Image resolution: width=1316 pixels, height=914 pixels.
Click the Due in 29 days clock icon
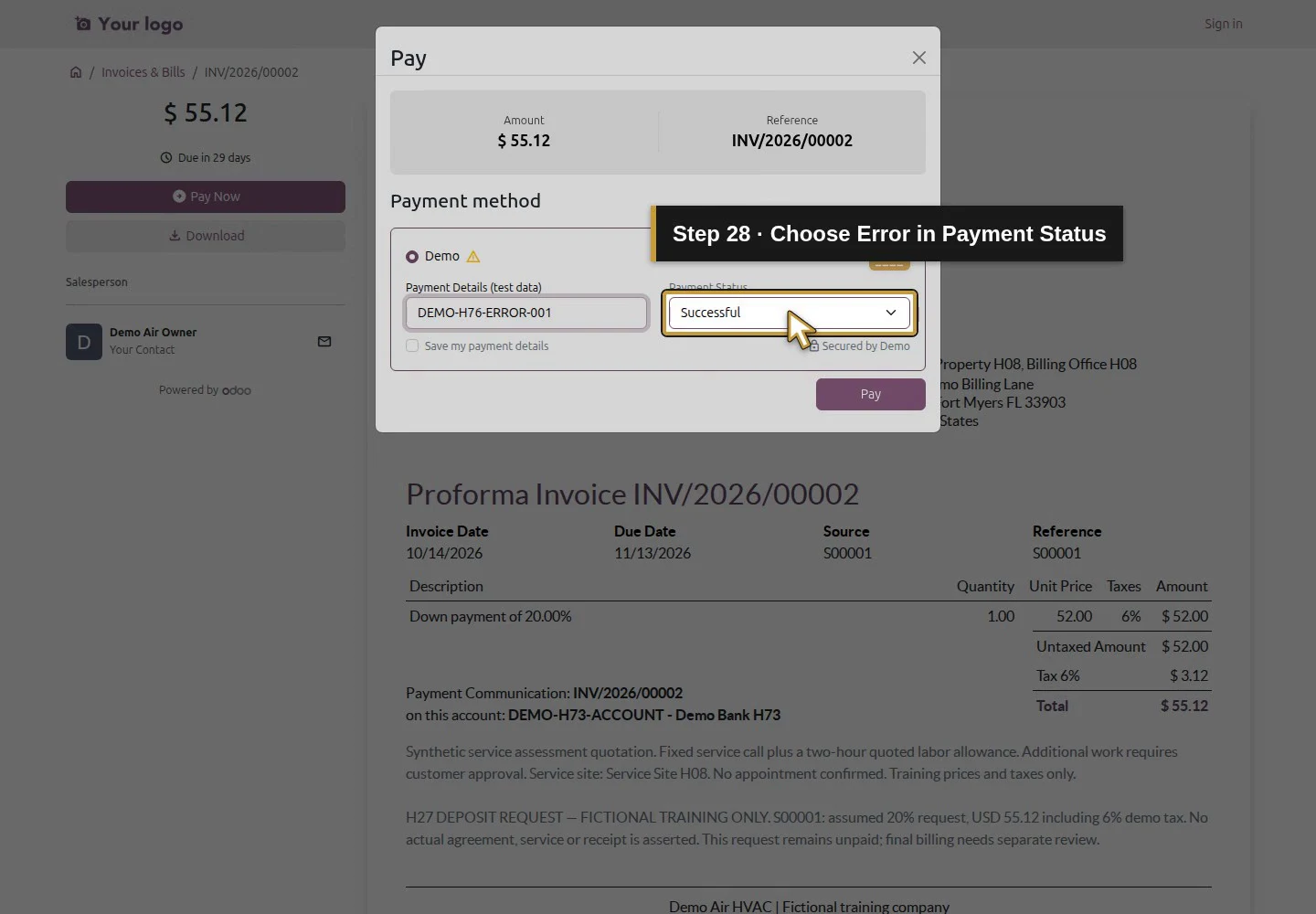[x=166, y=158]
